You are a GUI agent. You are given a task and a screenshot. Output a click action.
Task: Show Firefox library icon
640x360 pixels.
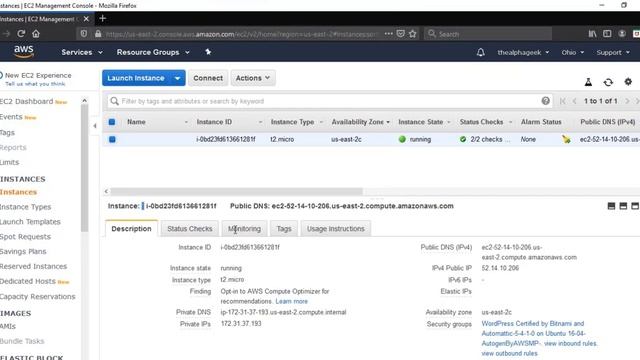592,34
